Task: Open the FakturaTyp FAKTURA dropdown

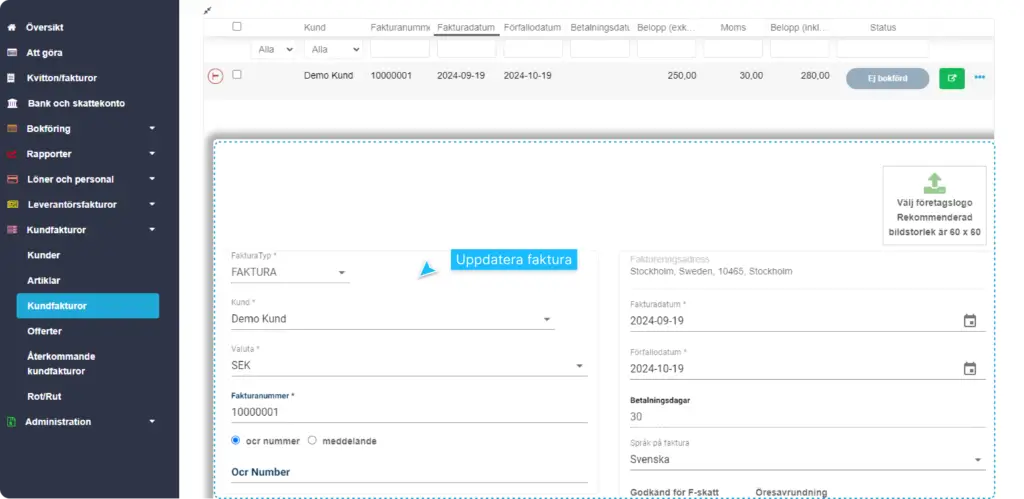Action: (290, 272)
